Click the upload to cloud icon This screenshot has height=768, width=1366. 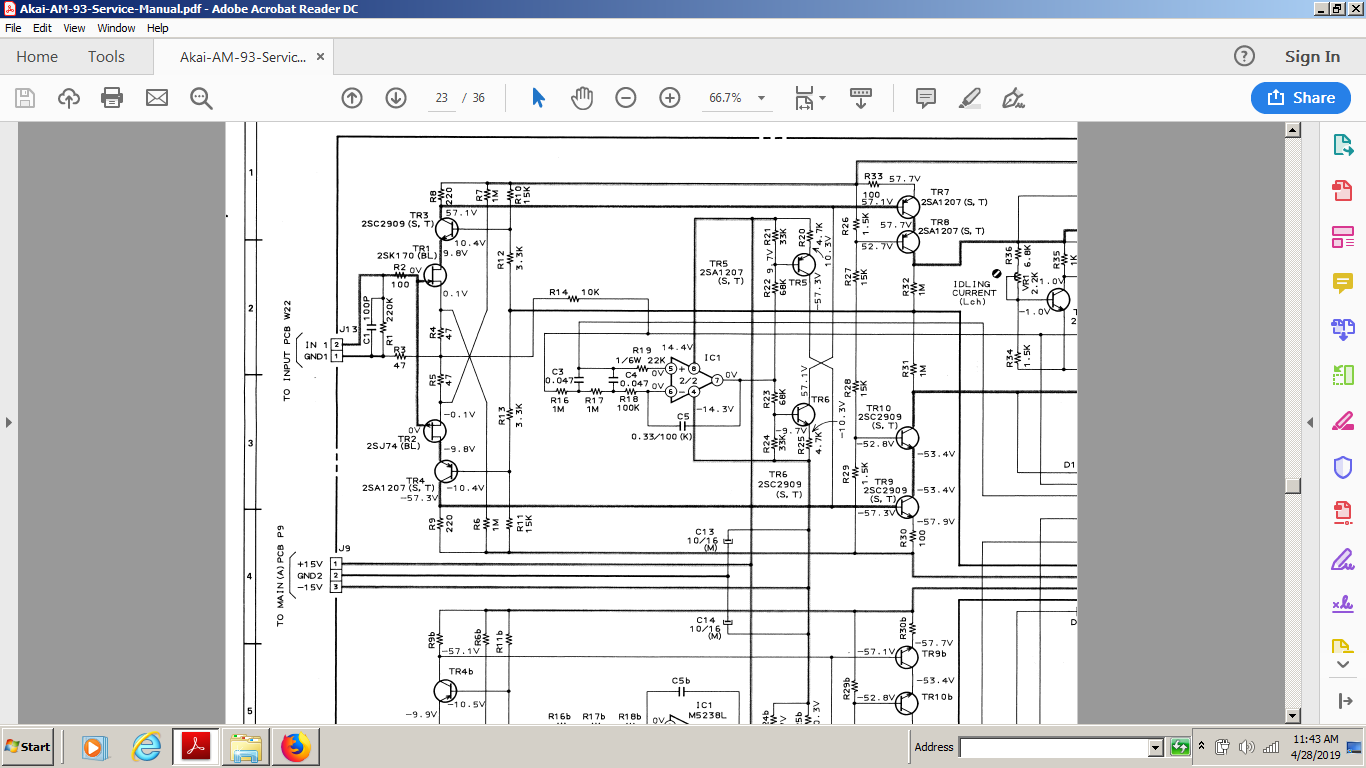point(69,98)
